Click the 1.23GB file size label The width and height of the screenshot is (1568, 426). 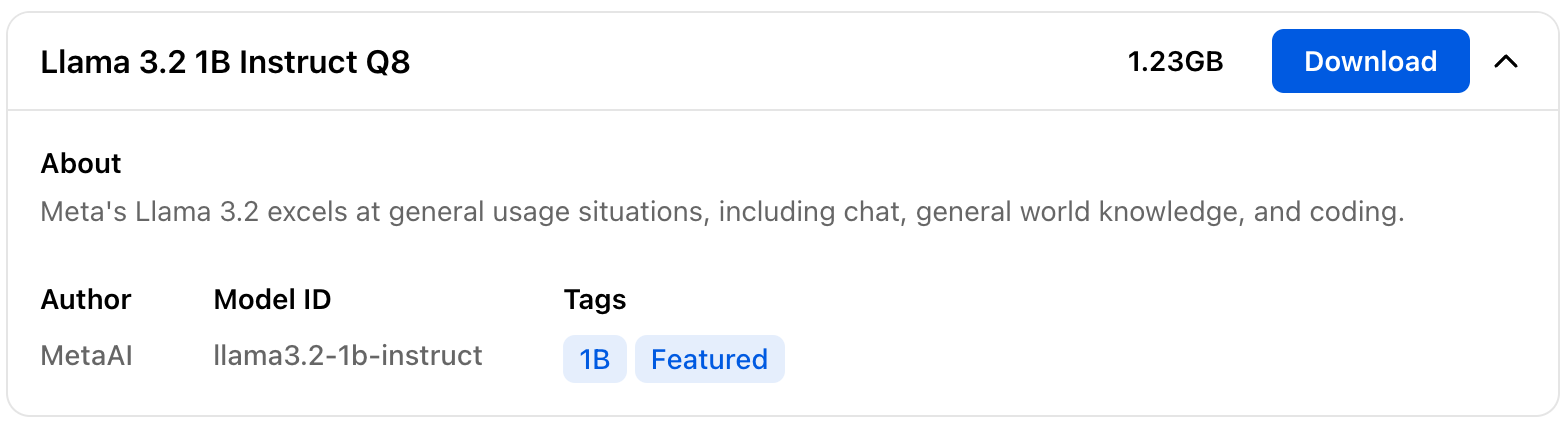pyautogui.click(x=1175, y=62)
